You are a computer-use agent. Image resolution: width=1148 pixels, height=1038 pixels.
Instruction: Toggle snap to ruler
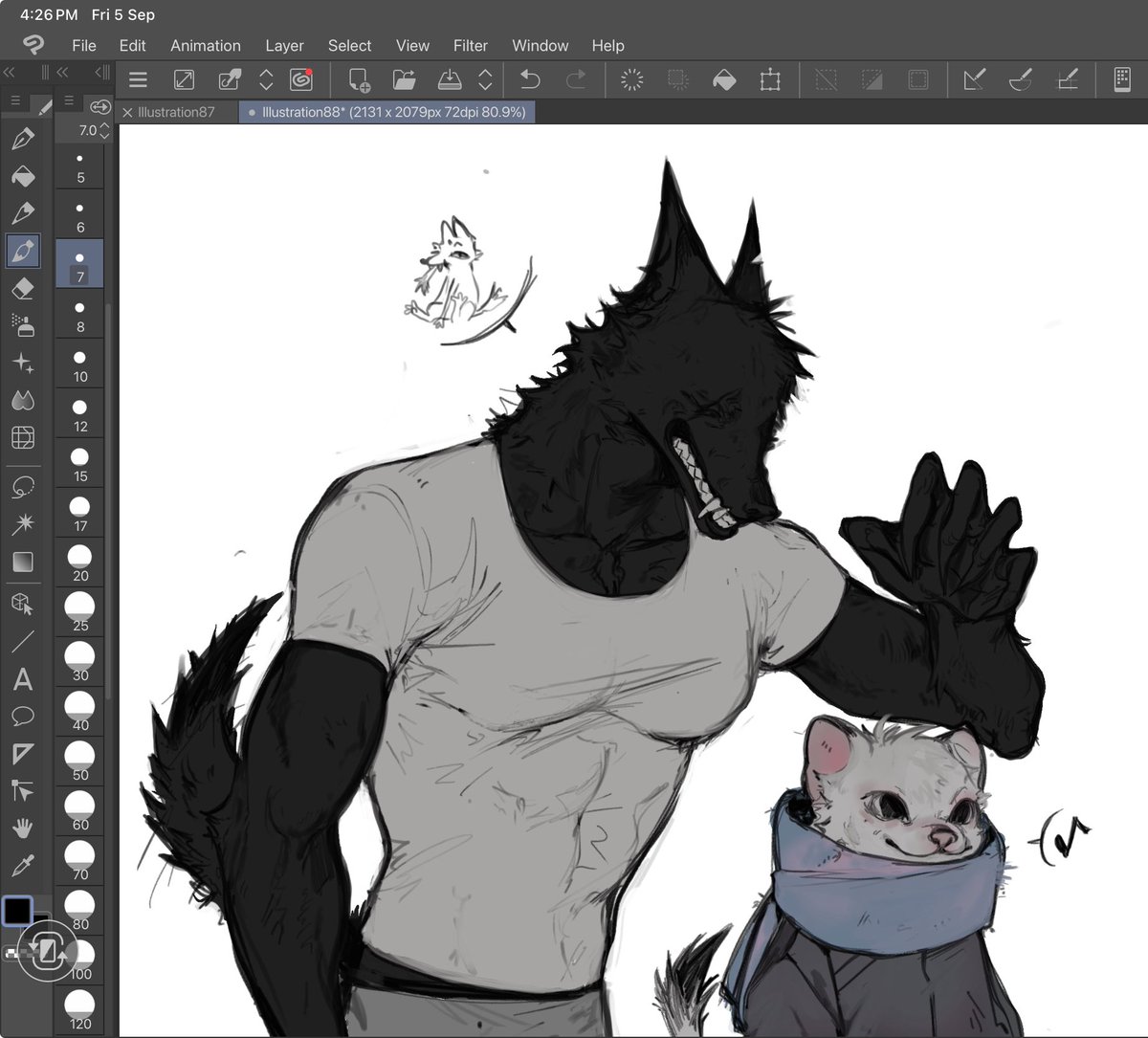tap(975, 79)
